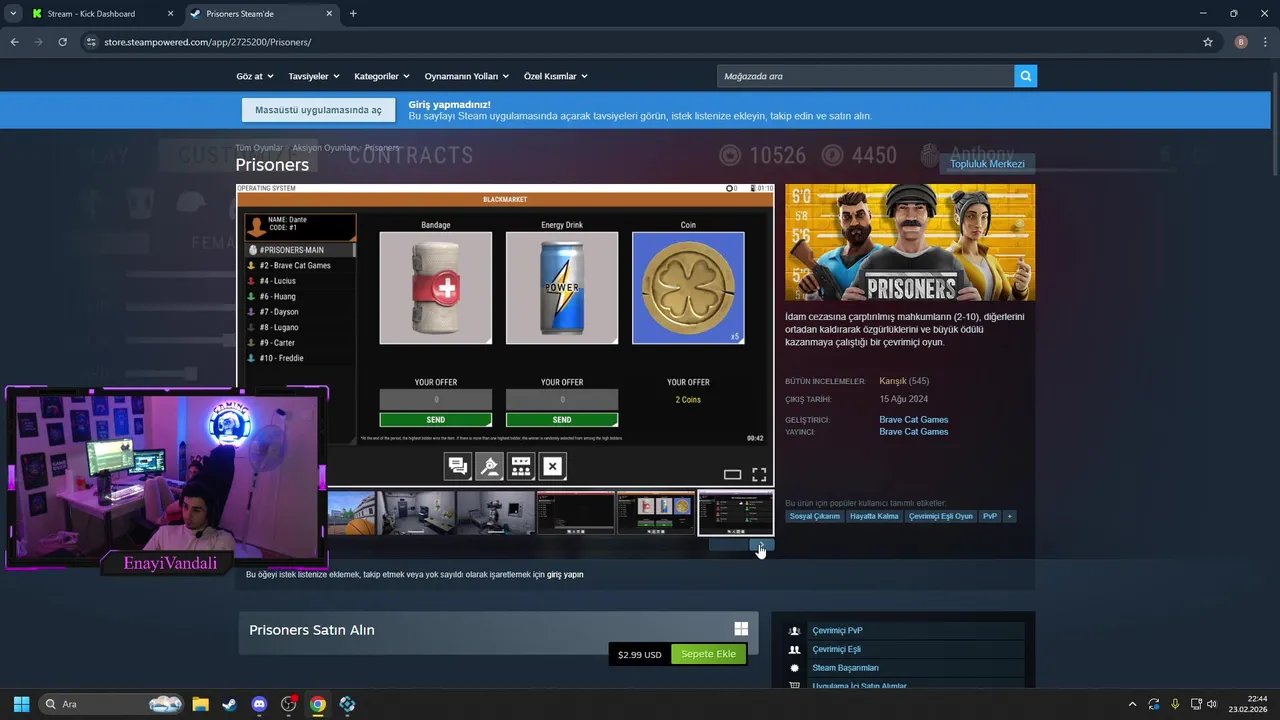Select the Hayatta Kalma tag
This screenshot has width=1280, height=720.
[x=874, y=516]
